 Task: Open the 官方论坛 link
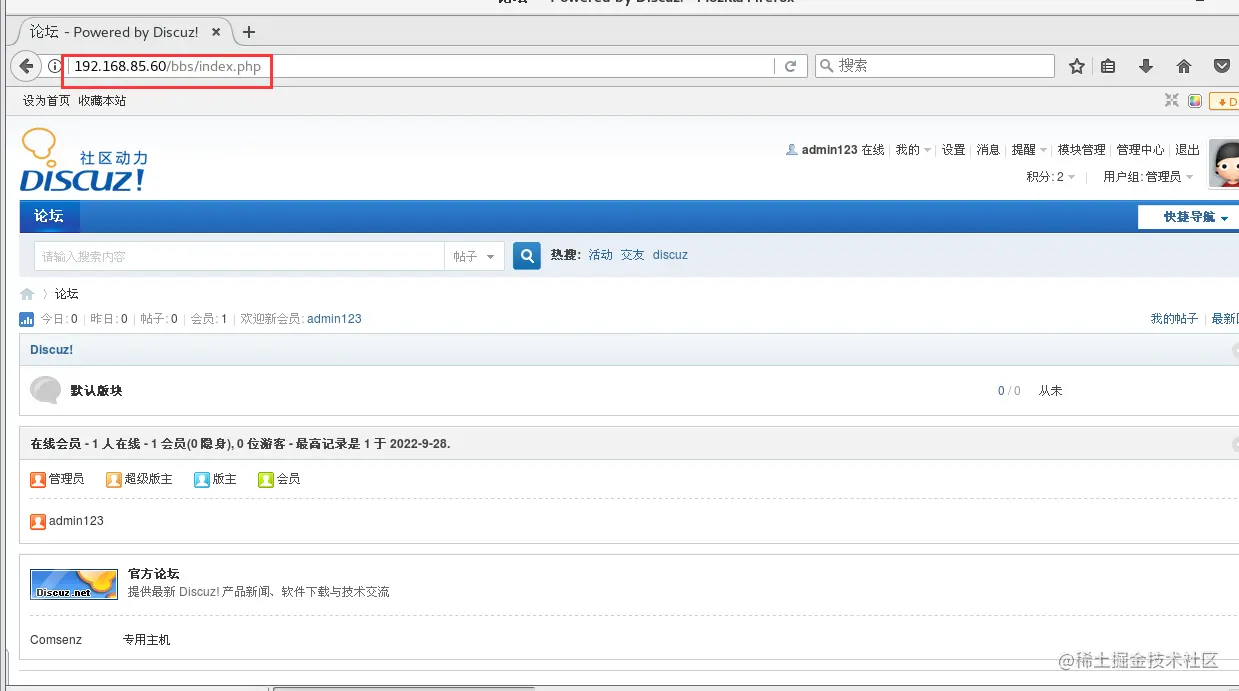(x=153, y=573)
